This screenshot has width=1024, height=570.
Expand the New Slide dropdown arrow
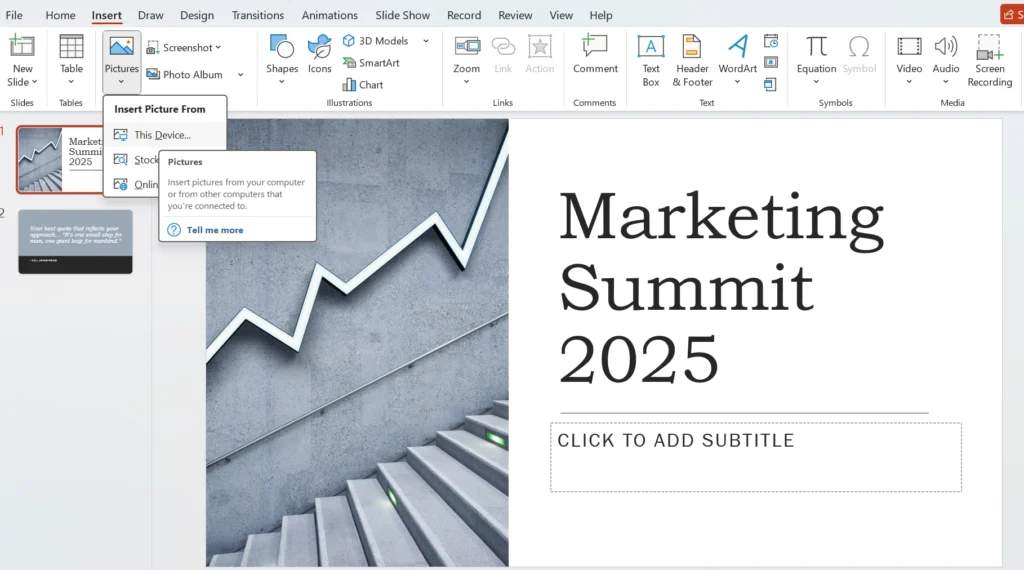pyautogui.click(x=34, y=82)
